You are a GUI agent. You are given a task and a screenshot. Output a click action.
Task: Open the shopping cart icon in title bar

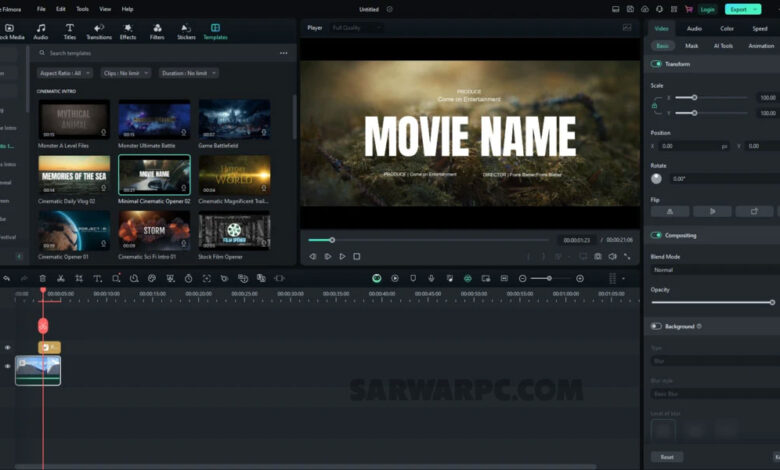(689, 9)
